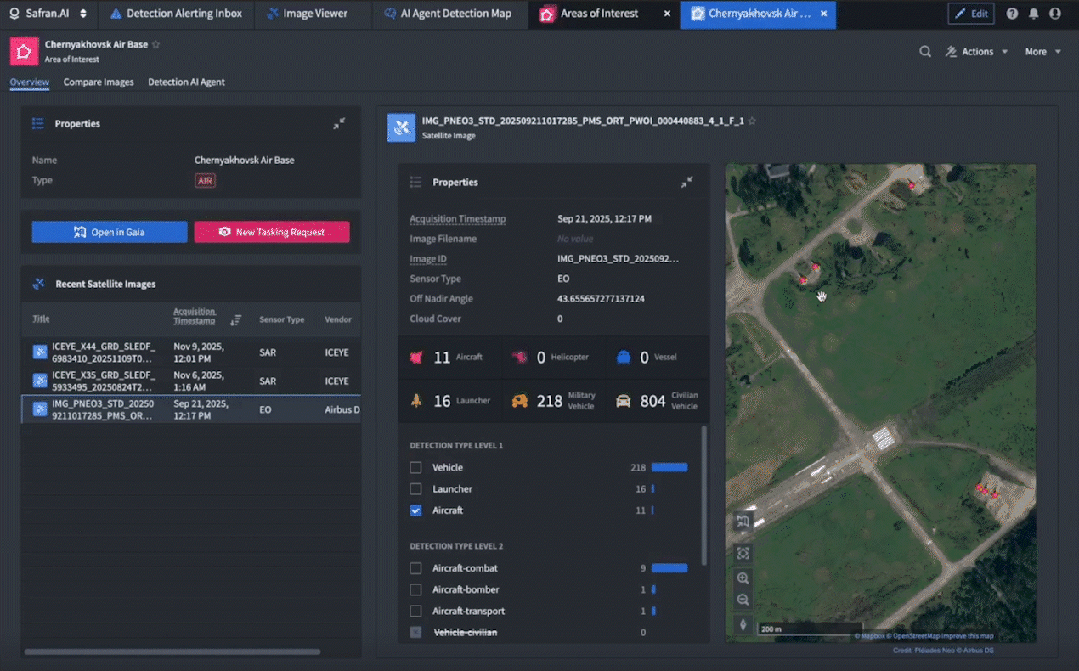Check the Aircraft-combat checkbox
The height and width of the screenshot is (671, 1079).
coord(416,568)
